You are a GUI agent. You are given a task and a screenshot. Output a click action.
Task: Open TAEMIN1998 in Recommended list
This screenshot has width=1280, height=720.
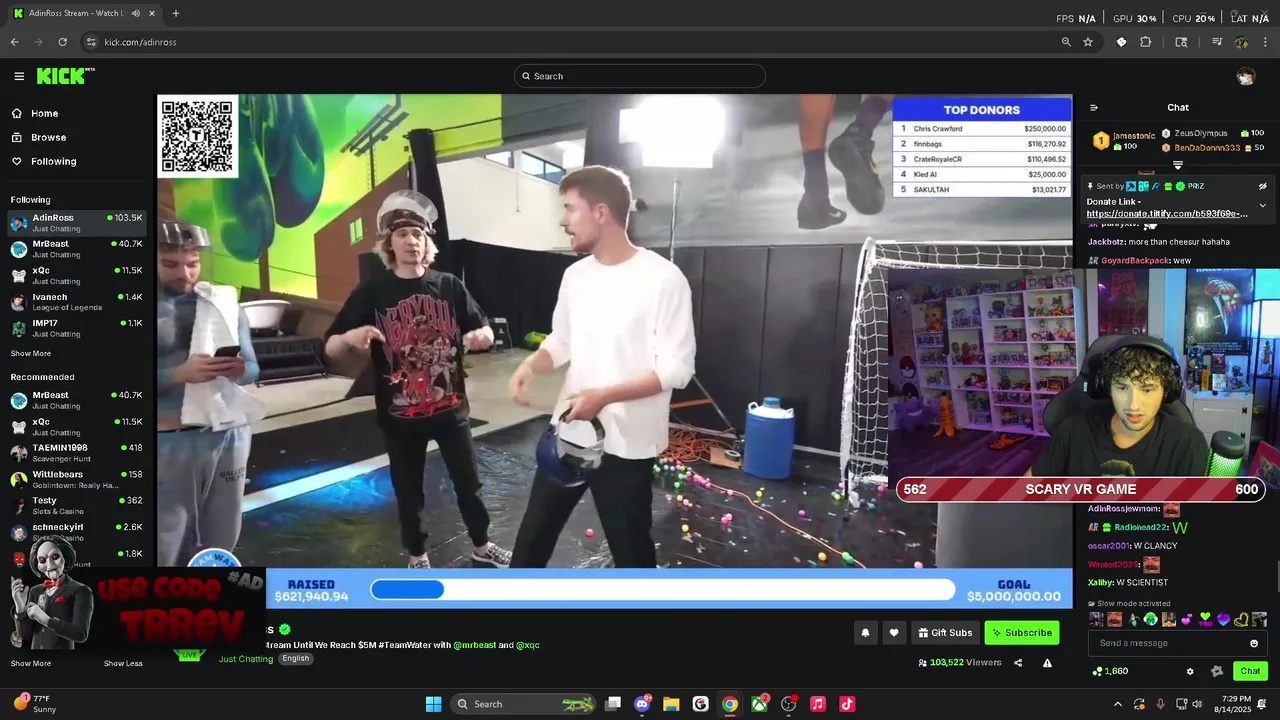click(x=77, y=452)
